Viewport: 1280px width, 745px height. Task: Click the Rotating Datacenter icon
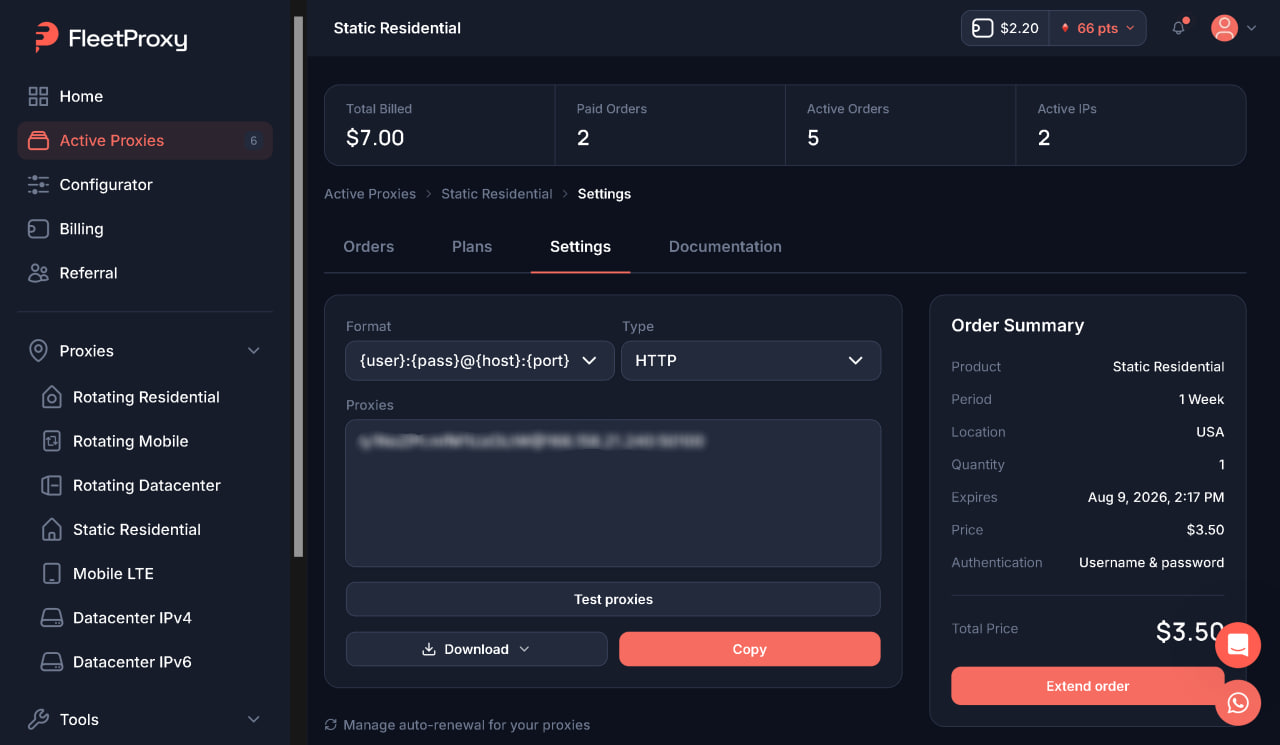51,485
